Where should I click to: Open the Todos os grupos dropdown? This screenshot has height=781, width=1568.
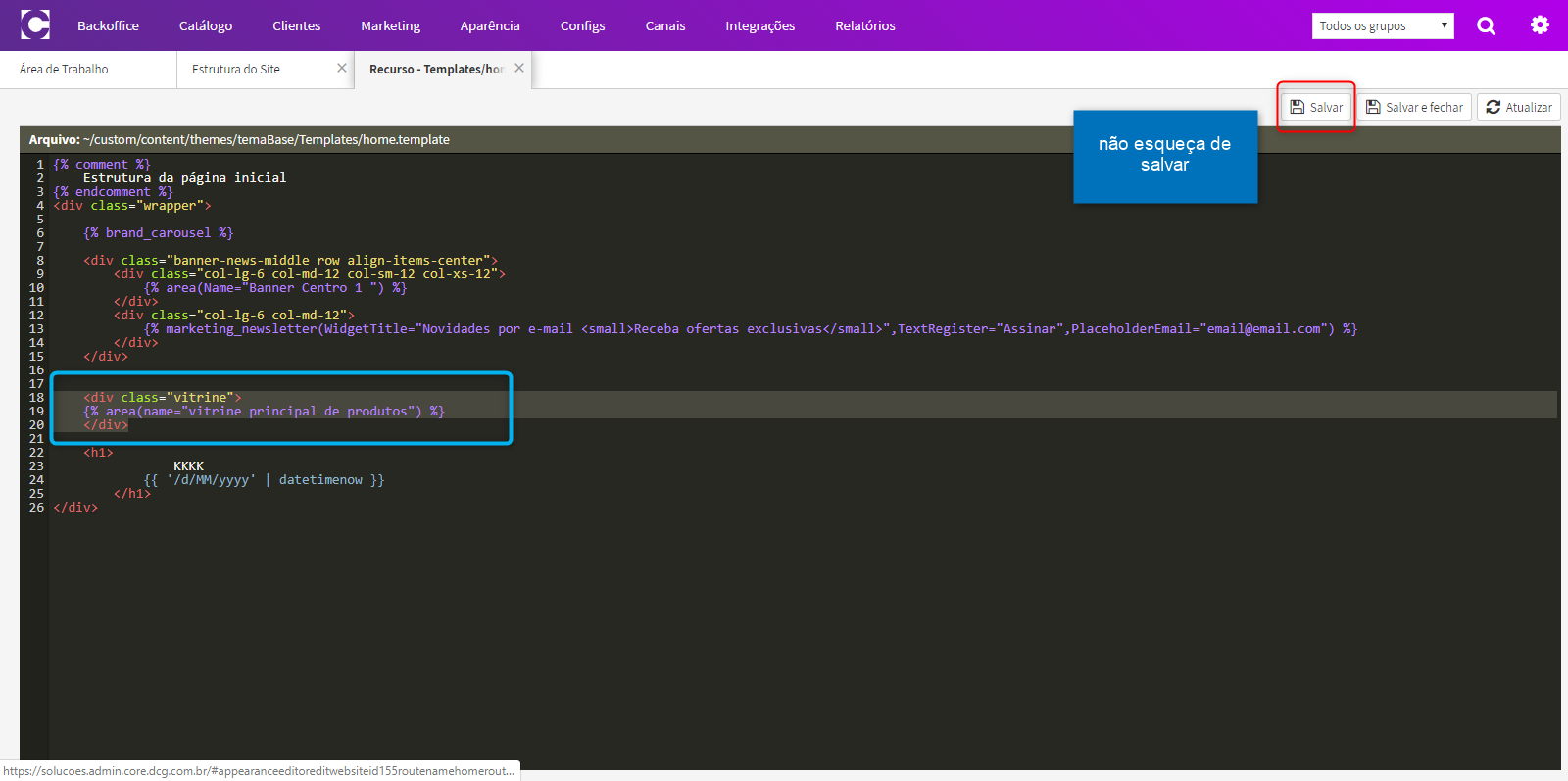coord(1383,26)
